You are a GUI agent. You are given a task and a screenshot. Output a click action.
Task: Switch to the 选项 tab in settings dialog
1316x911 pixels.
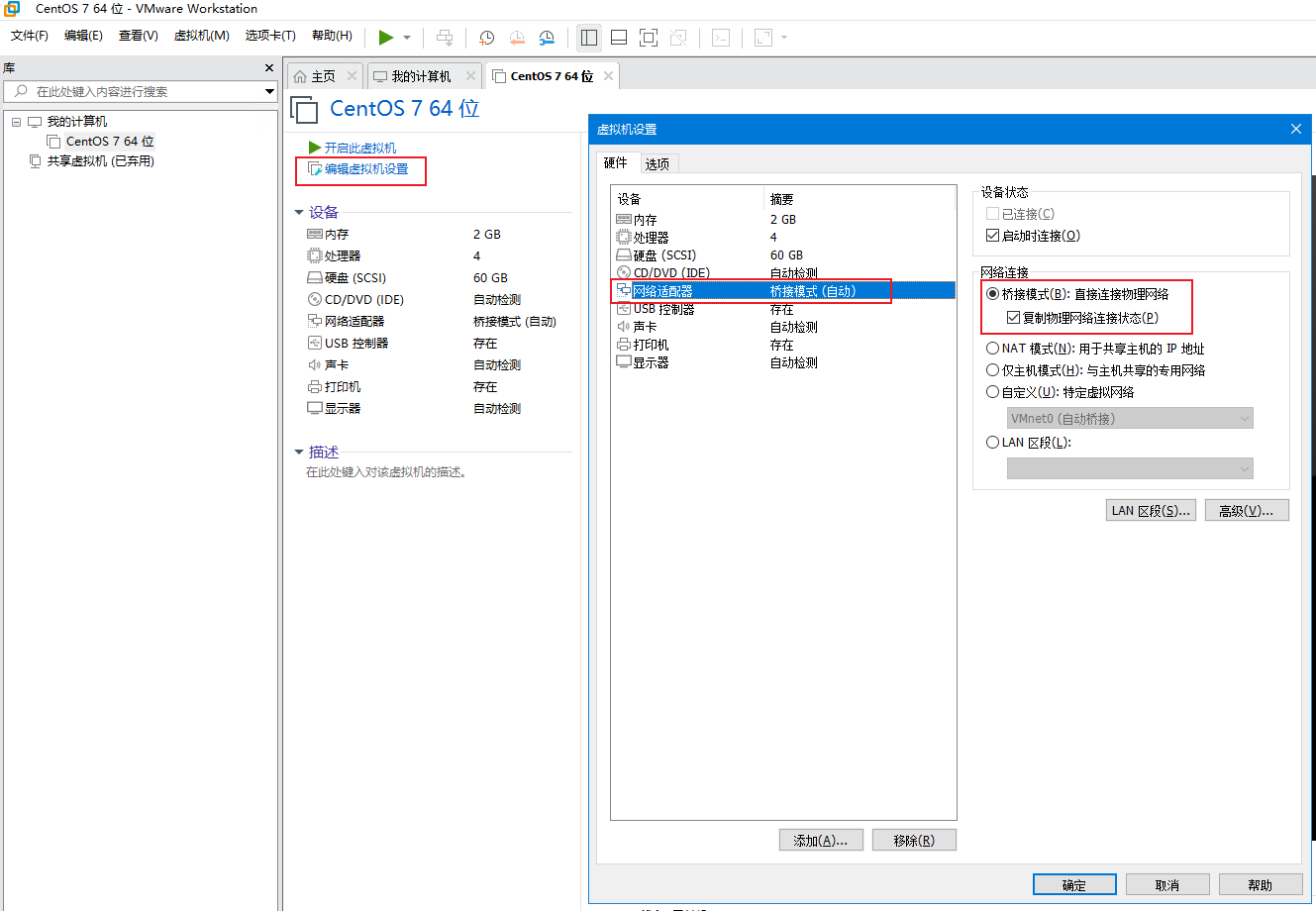point(657,164)
